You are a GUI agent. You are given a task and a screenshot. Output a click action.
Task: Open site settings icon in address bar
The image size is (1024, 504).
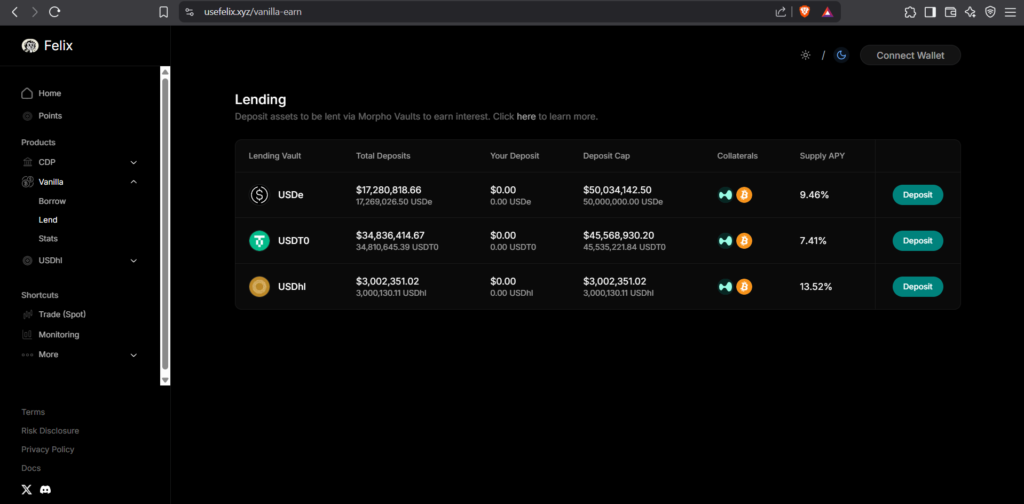tap(190, 12)
